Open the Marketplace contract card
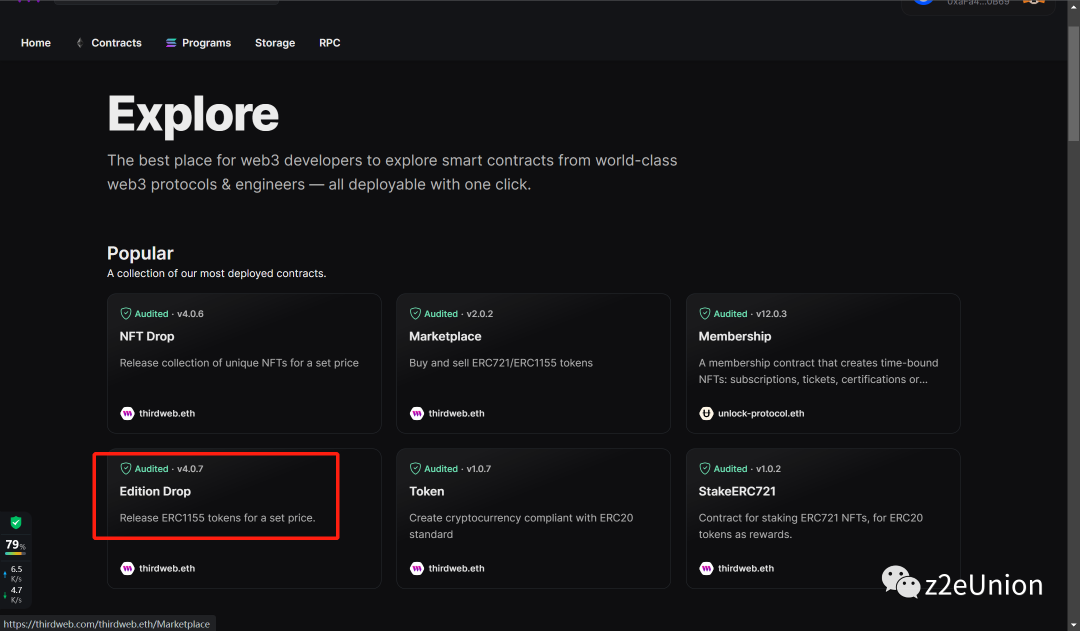The width and height of the screenshot is (1080, 631). coord(533,363)
